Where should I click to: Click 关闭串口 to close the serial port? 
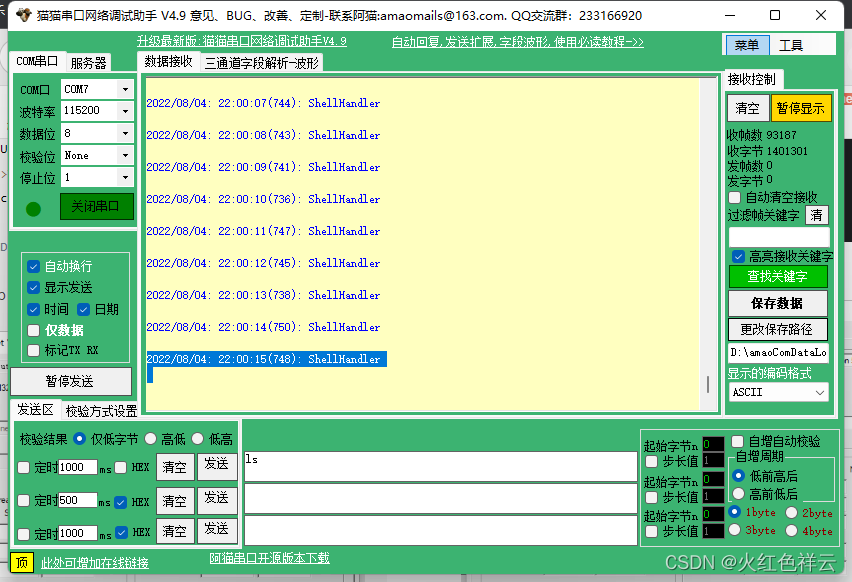pos(96,205)
